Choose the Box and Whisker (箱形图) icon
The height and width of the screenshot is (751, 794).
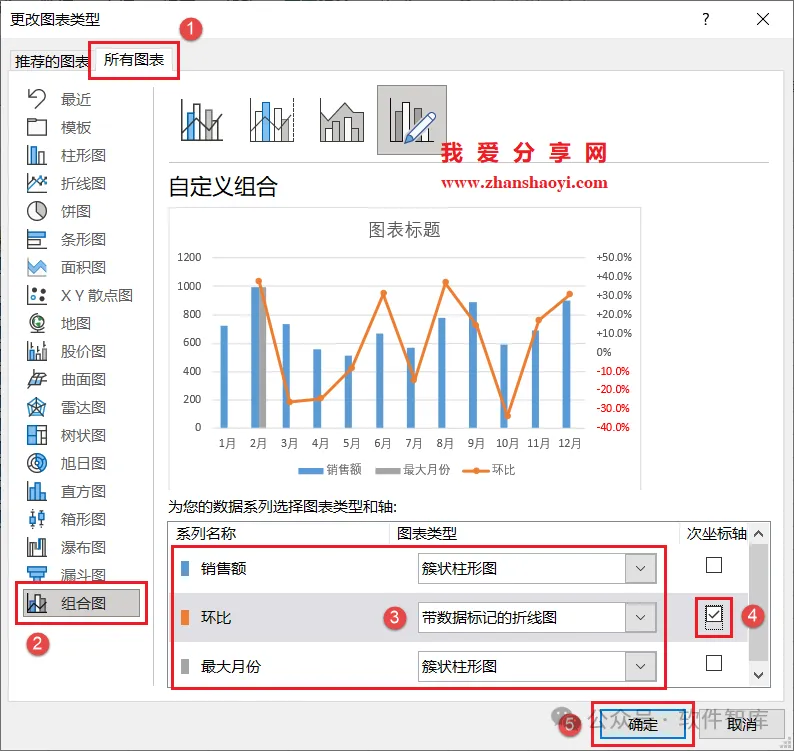36,519
